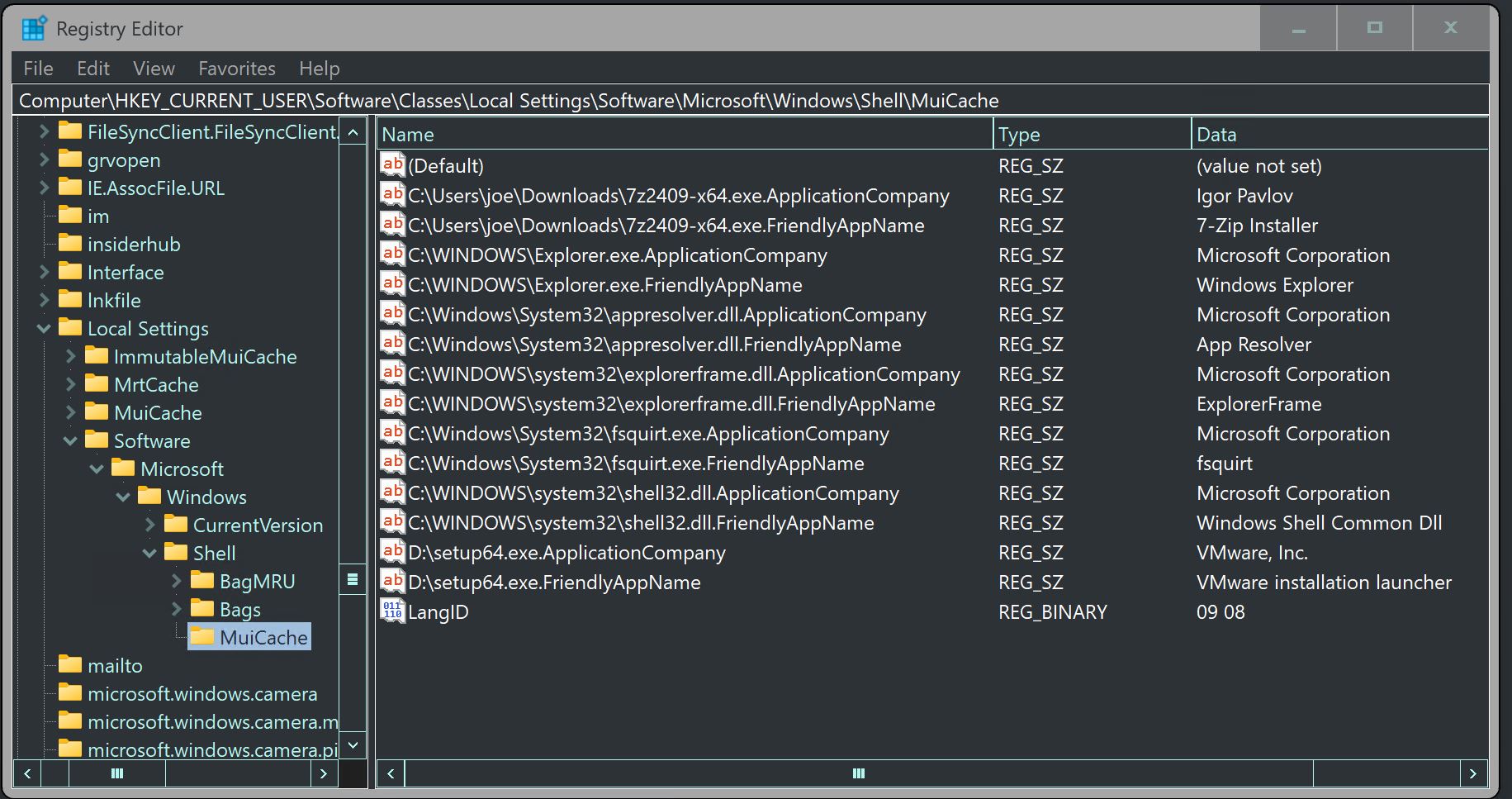Click the 'Windows Shell Common Dll' data cell
1512x799 pixels.
(x=1319, y=522)
